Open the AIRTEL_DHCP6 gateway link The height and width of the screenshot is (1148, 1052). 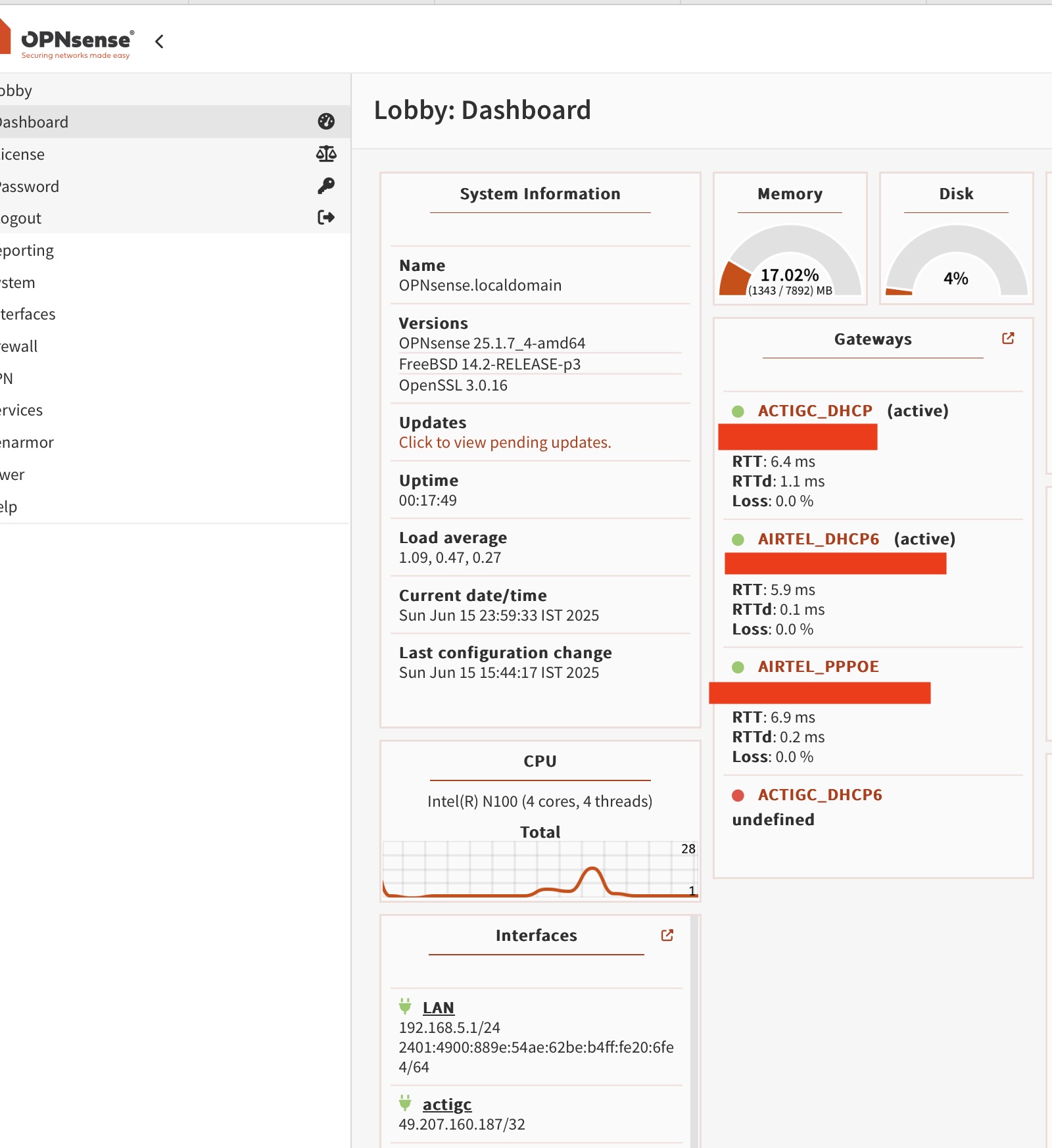tap(819, 539)
